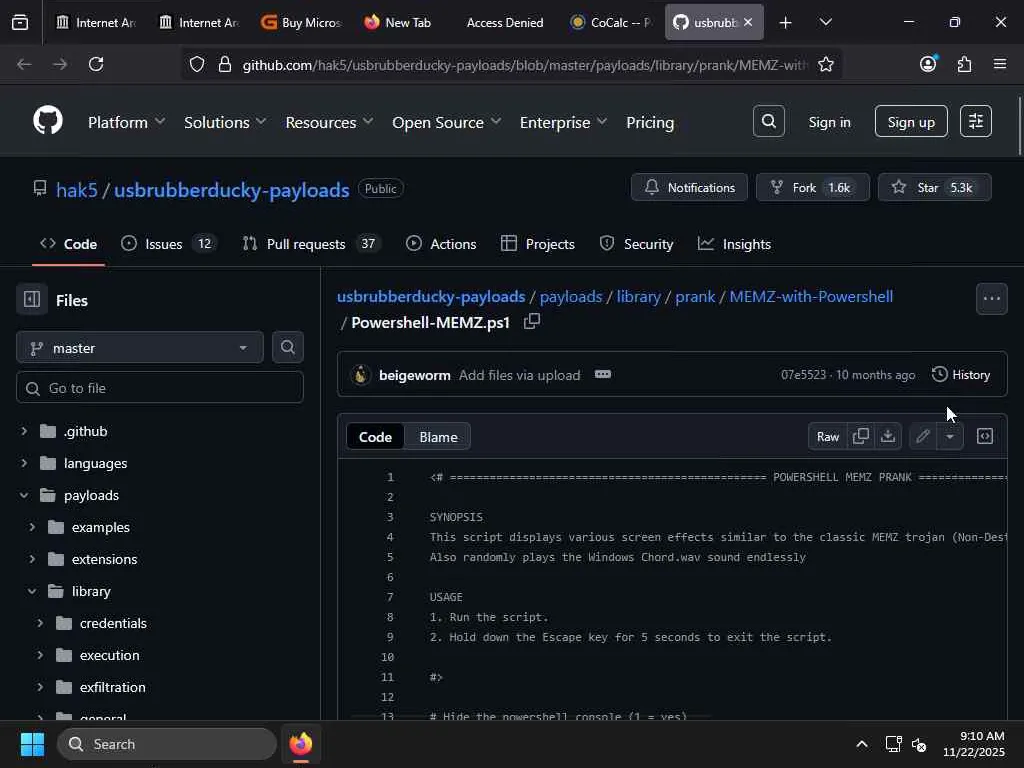
Task: Download raw file icon
Action: tap(888, 436)
